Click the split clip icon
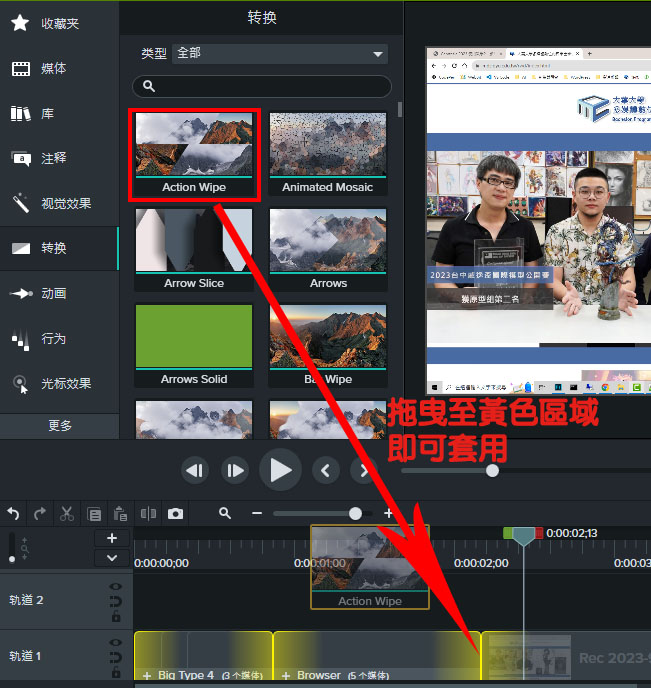The image size is (651, 688). tap(149, 514)
